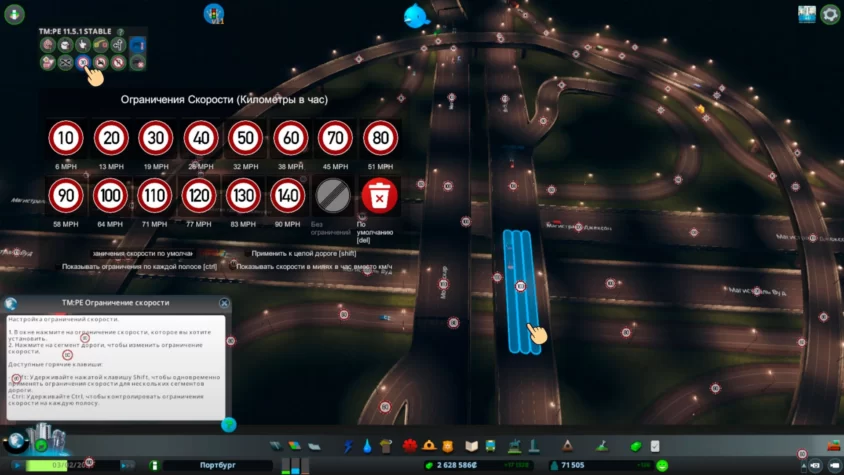Pick the 70 km/h speed limit
Image resolution: width=844 pixels, height=475 pixels.
click(x=335, y=138)
